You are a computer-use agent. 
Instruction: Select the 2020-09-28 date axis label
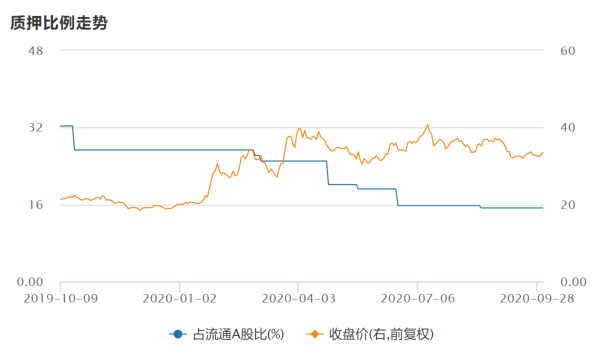coord(537,299)
